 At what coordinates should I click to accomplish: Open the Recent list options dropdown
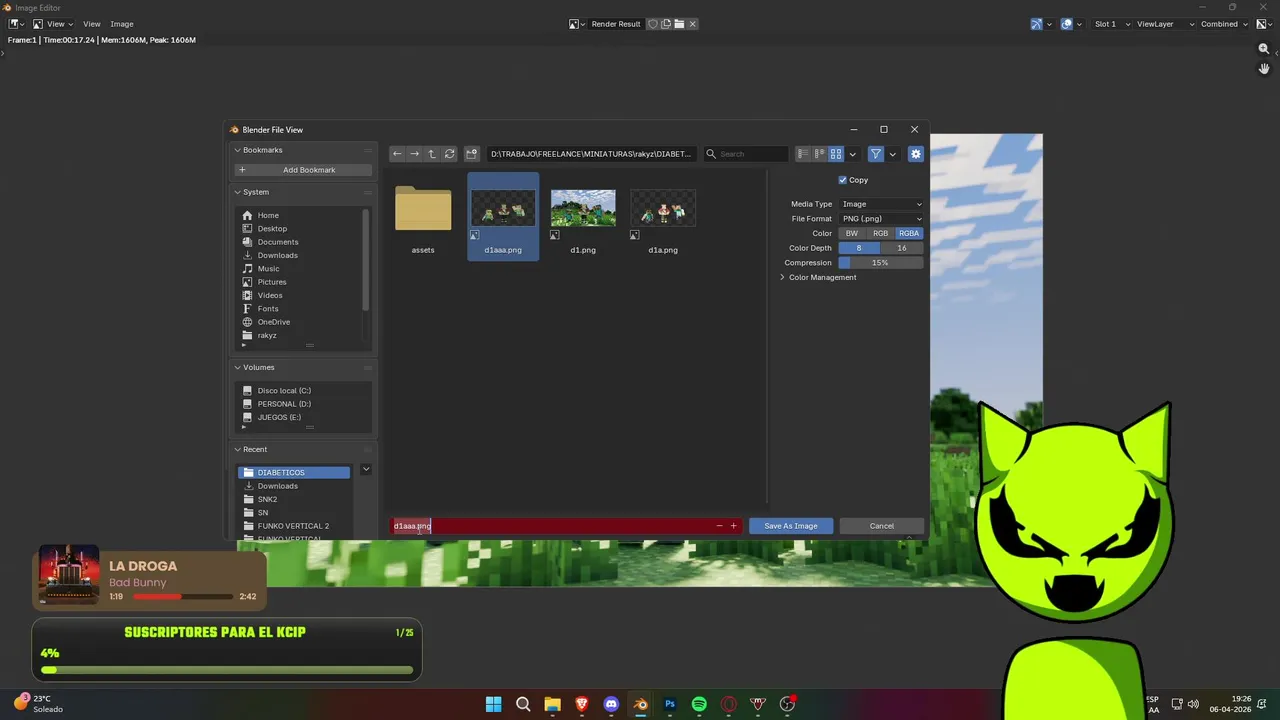pos(366,469)
